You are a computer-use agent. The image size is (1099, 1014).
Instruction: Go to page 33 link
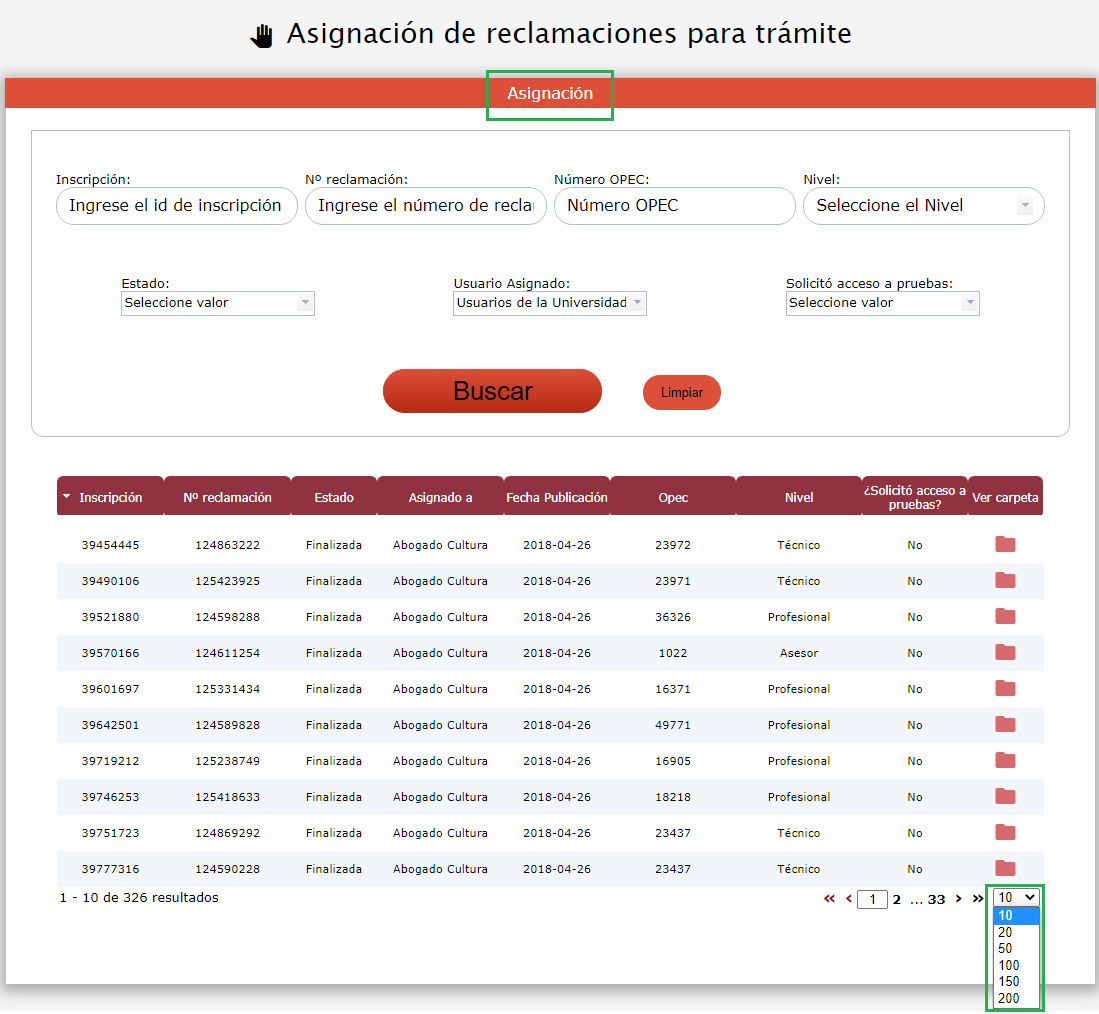[936, 900]
